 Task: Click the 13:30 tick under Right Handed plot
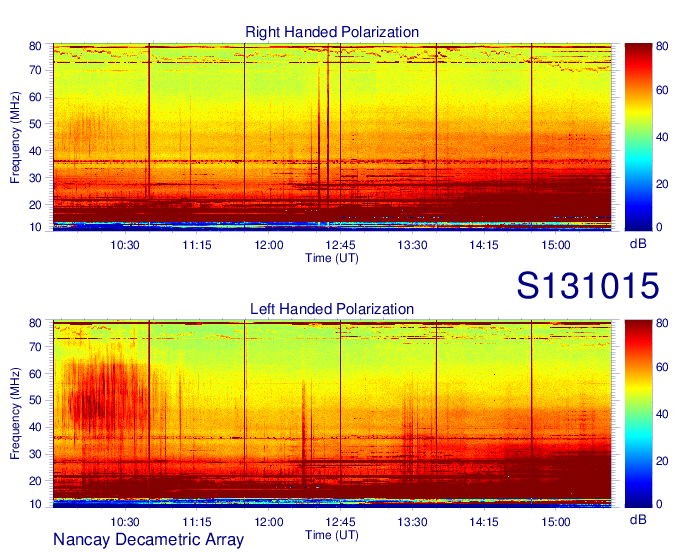412,245
